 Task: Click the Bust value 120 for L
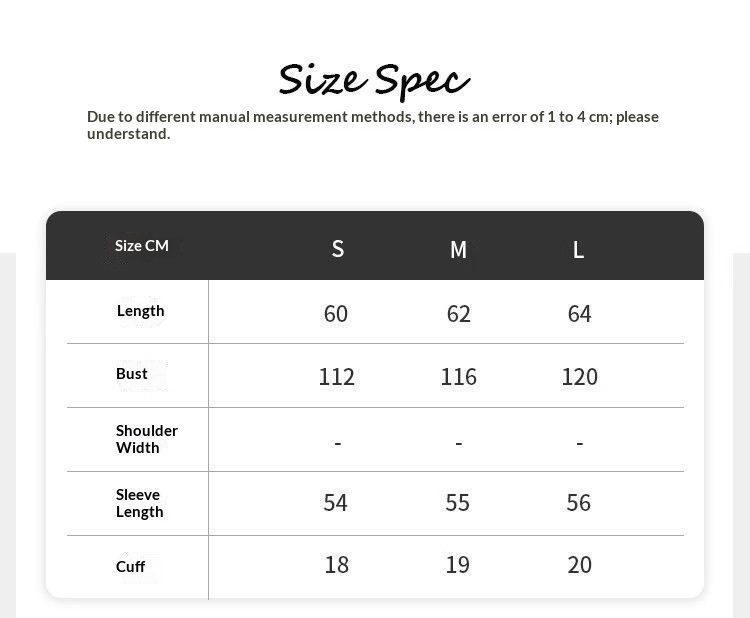[579, 377]
